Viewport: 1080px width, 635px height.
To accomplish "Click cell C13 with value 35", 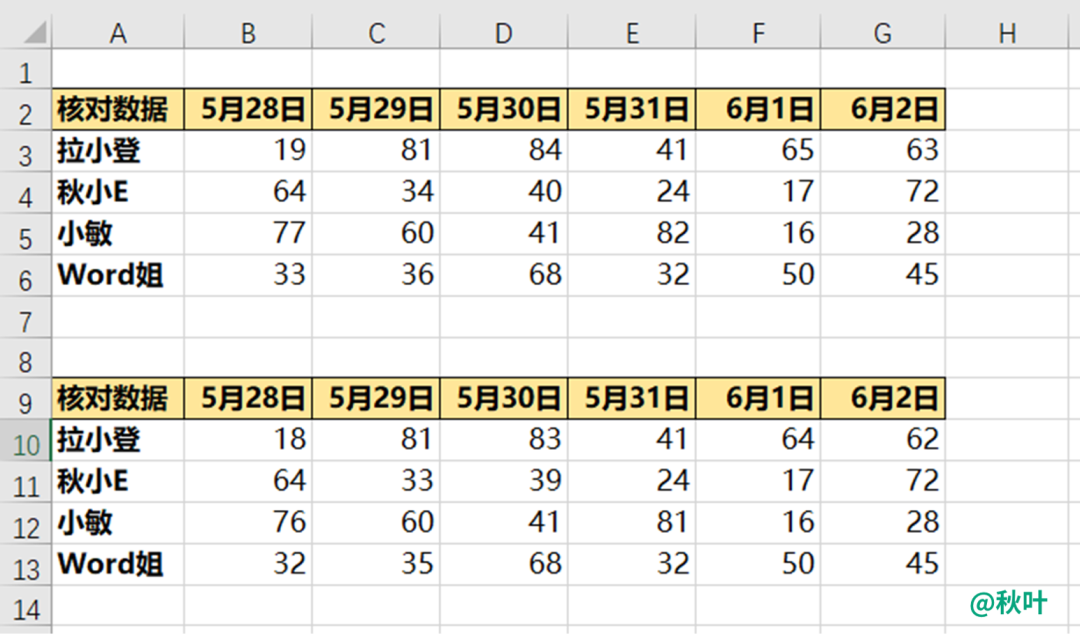I will [x=376, y=564].
